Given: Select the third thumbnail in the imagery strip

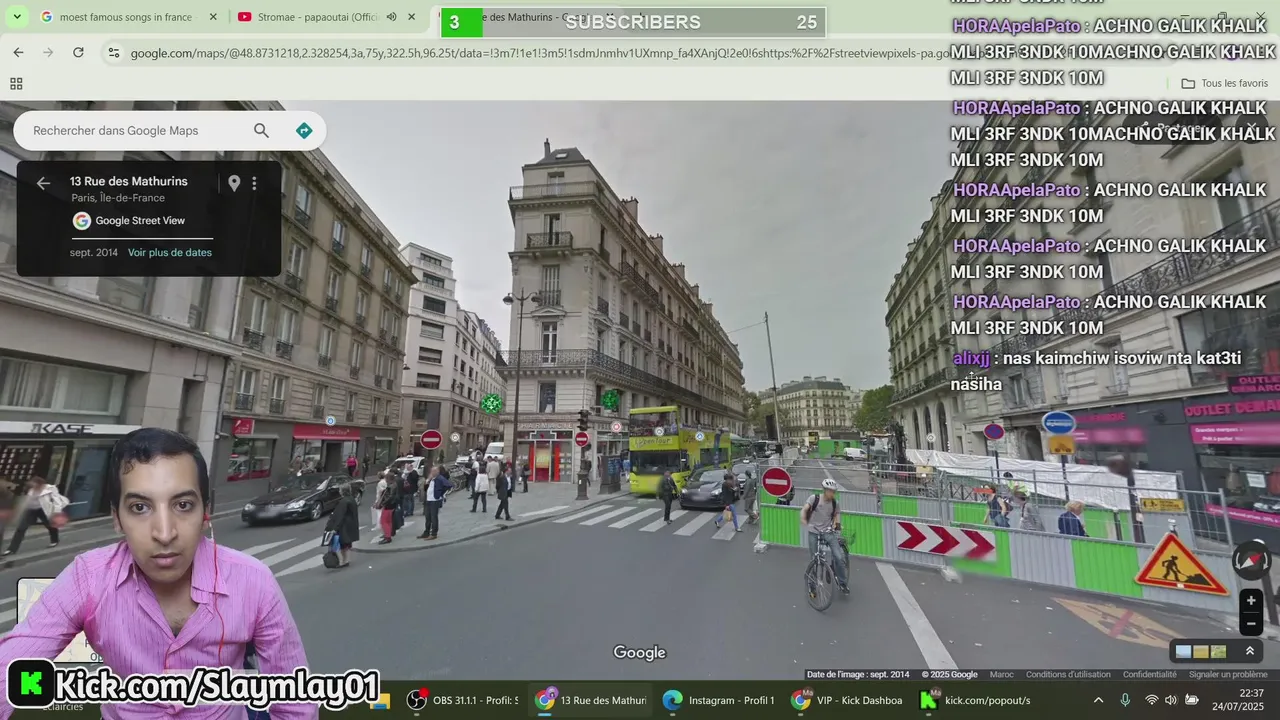Looking at the screenshot, I should [1218, 652].
